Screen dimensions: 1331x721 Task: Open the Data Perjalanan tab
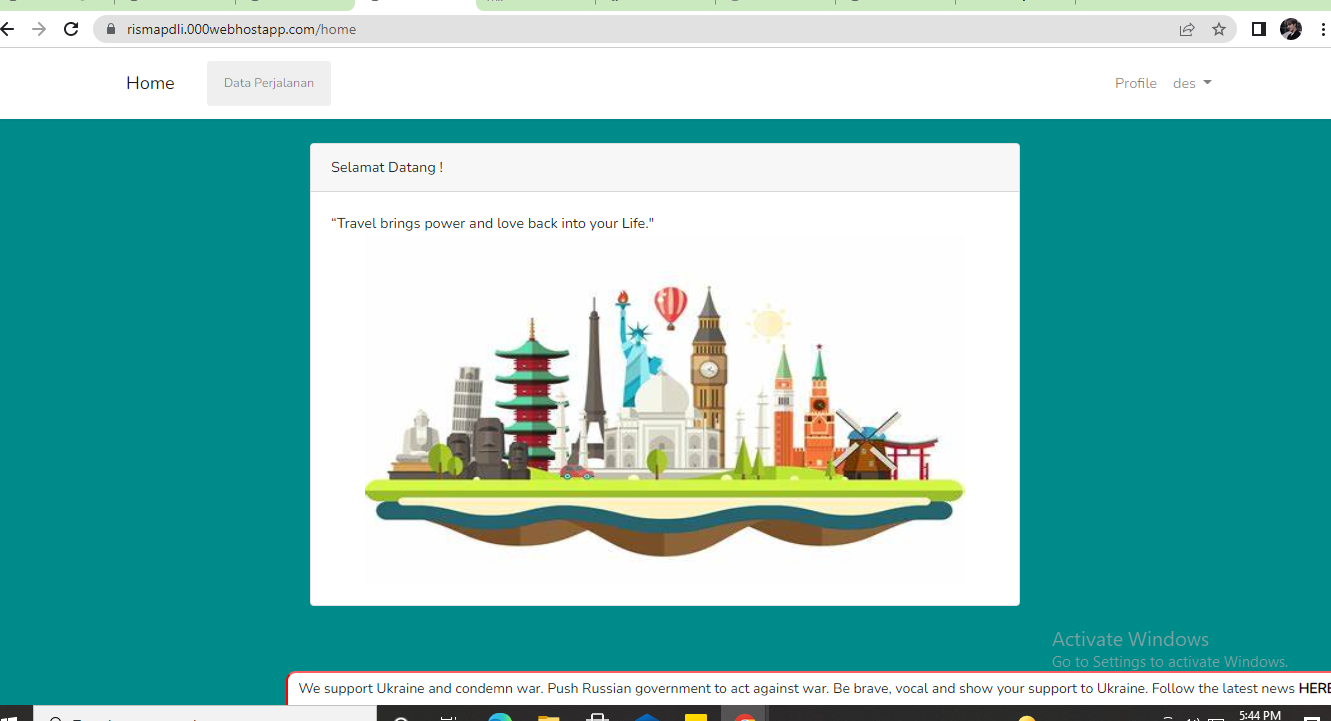(x=268, y=83)
